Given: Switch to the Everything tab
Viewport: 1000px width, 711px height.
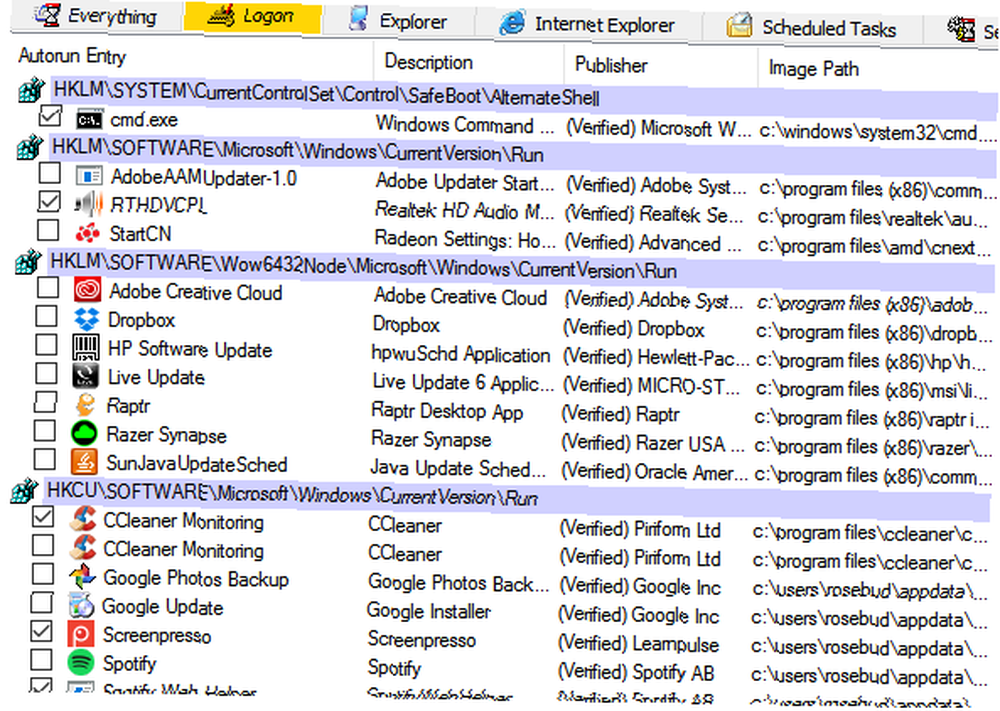Looking at the screenshot, I should coord(96,15).
